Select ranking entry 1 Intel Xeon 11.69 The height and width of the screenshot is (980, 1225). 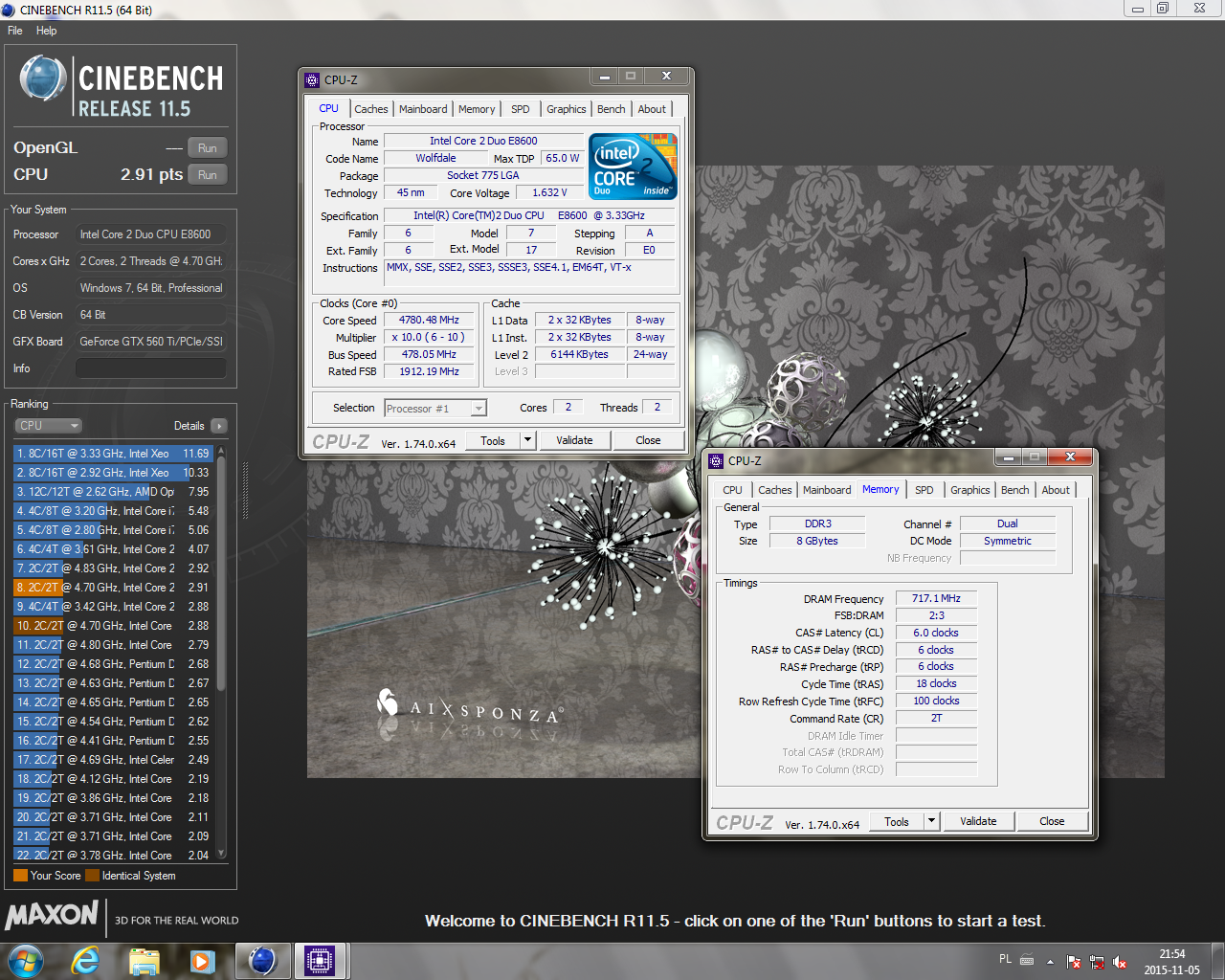click(113, 454)
